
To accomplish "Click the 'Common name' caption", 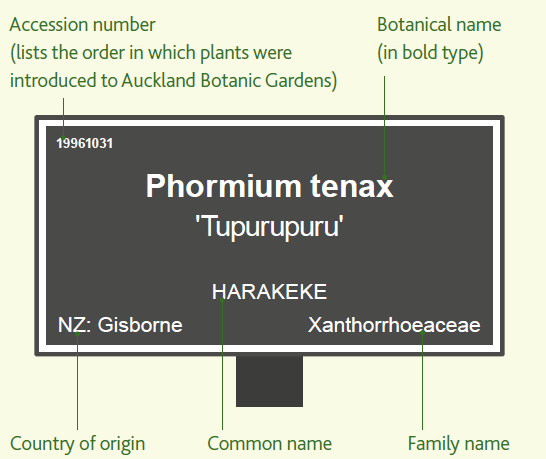I will [270, 444].
